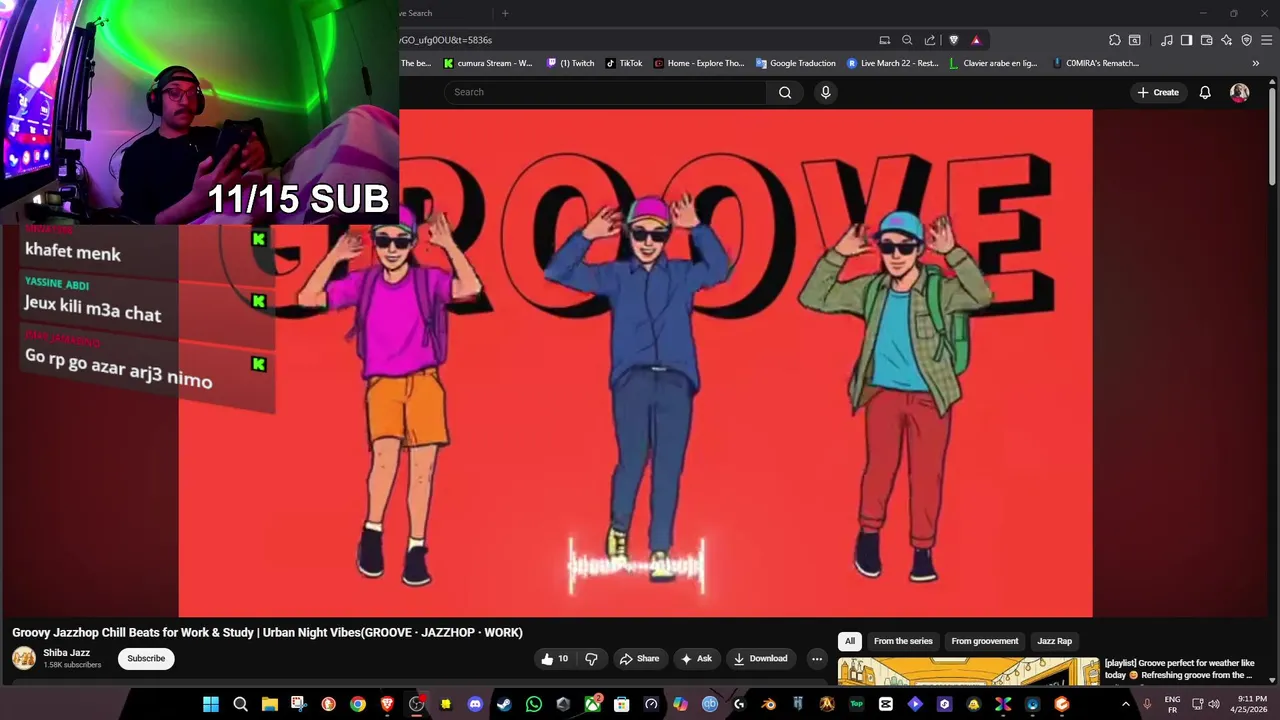Open the Brave VPN shield icon
Viewport: 1280px width, 720px height.
coord(1246,40)
